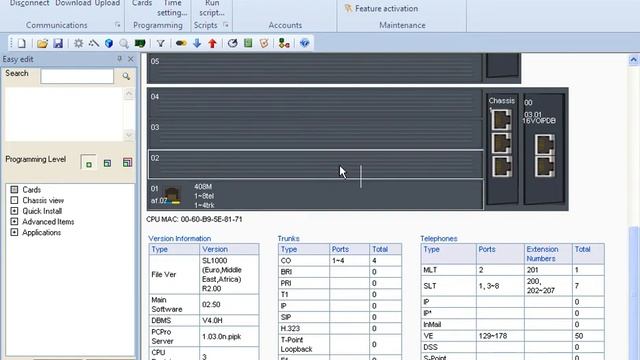Click the CO row in Trunks table
This screenshot has width=640, height=360.
[x=340, y=260]
